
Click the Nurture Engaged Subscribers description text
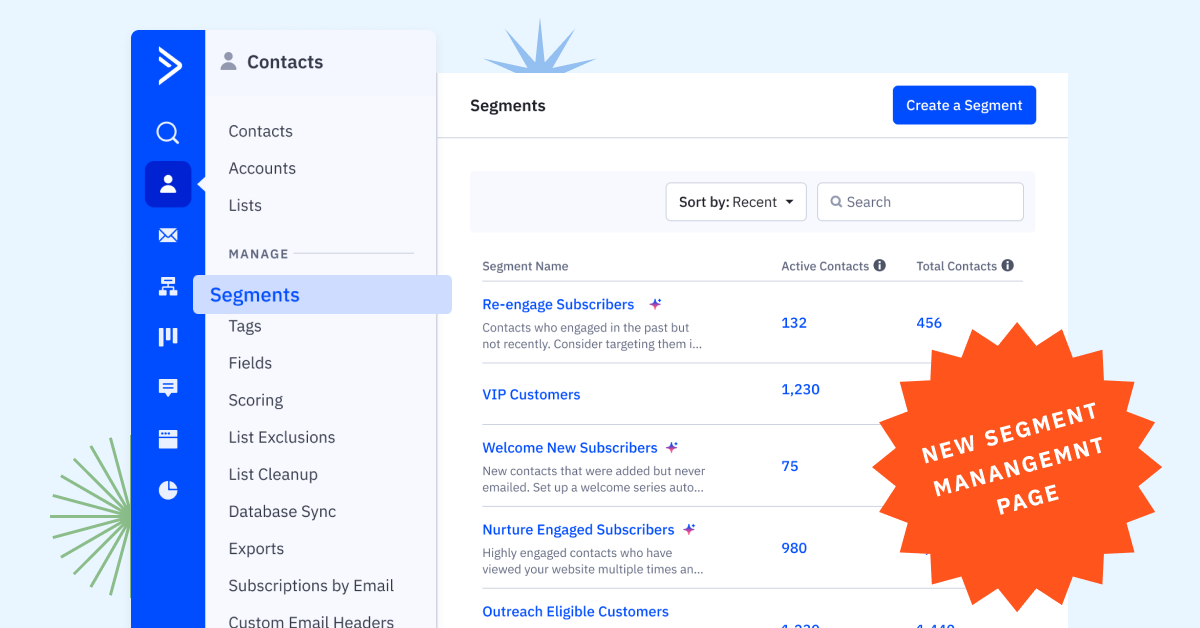coord(592,561)
